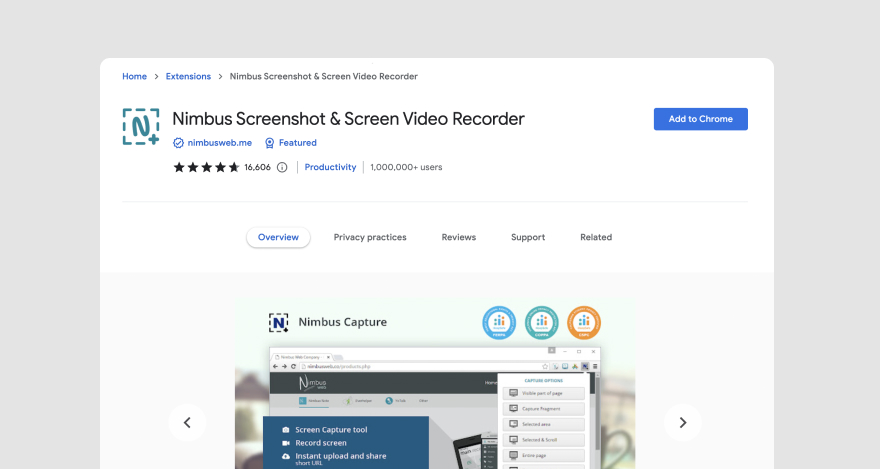
Task: Select the Overview tab
Action: point(278,237)
